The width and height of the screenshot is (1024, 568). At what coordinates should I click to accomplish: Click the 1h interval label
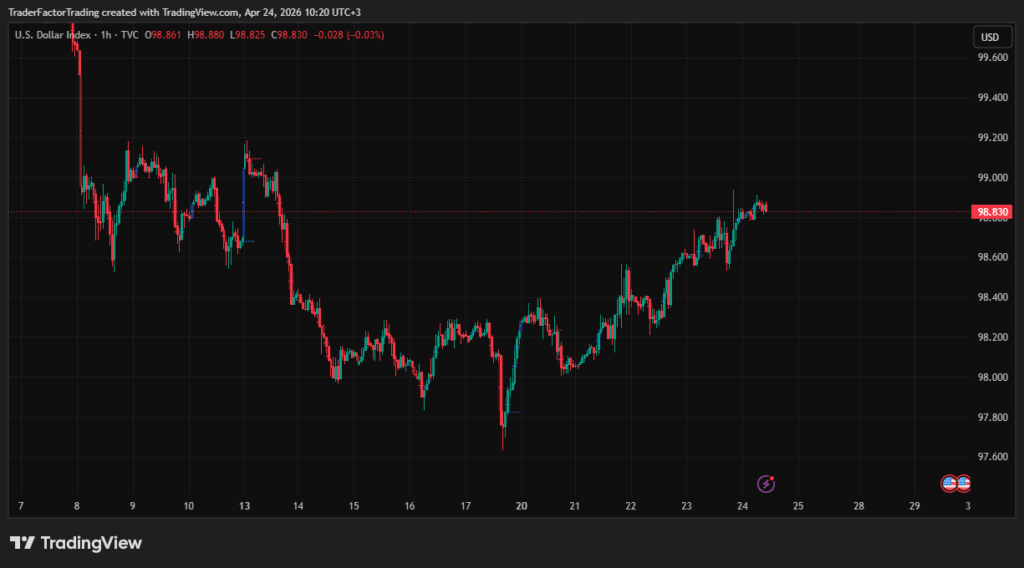106,35
